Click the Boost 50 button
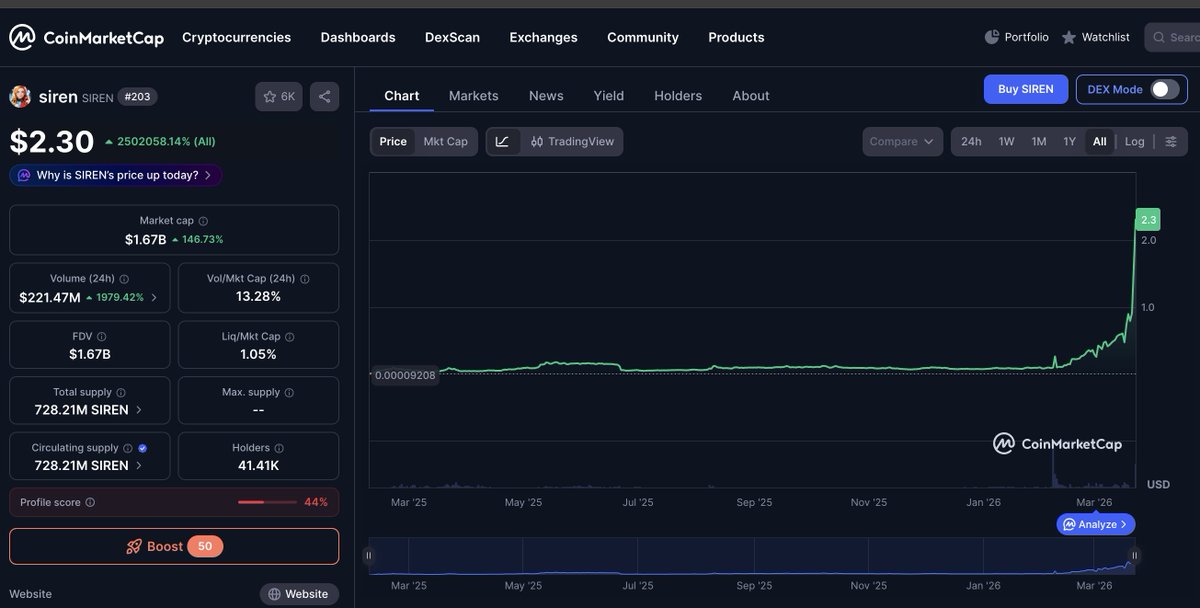 pos(174,547)
